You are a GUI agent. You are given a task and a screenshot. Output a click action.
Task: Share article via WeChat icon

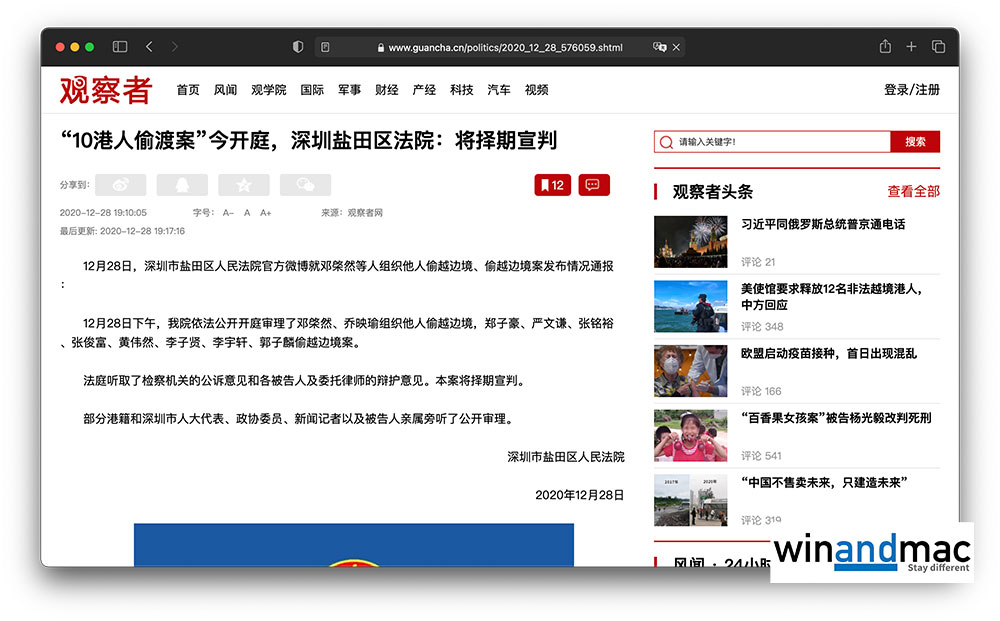click(x=305, y=185)
